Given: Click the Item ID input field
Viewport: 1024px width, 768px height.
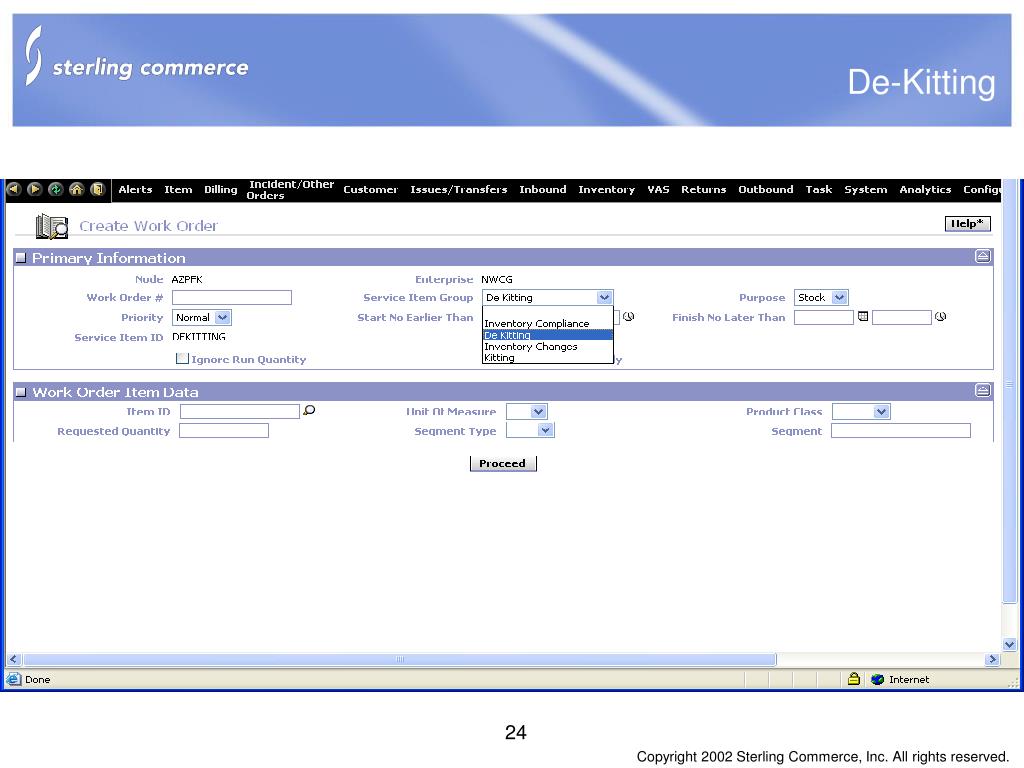Looking at the screenshot, I should (240, 411).
